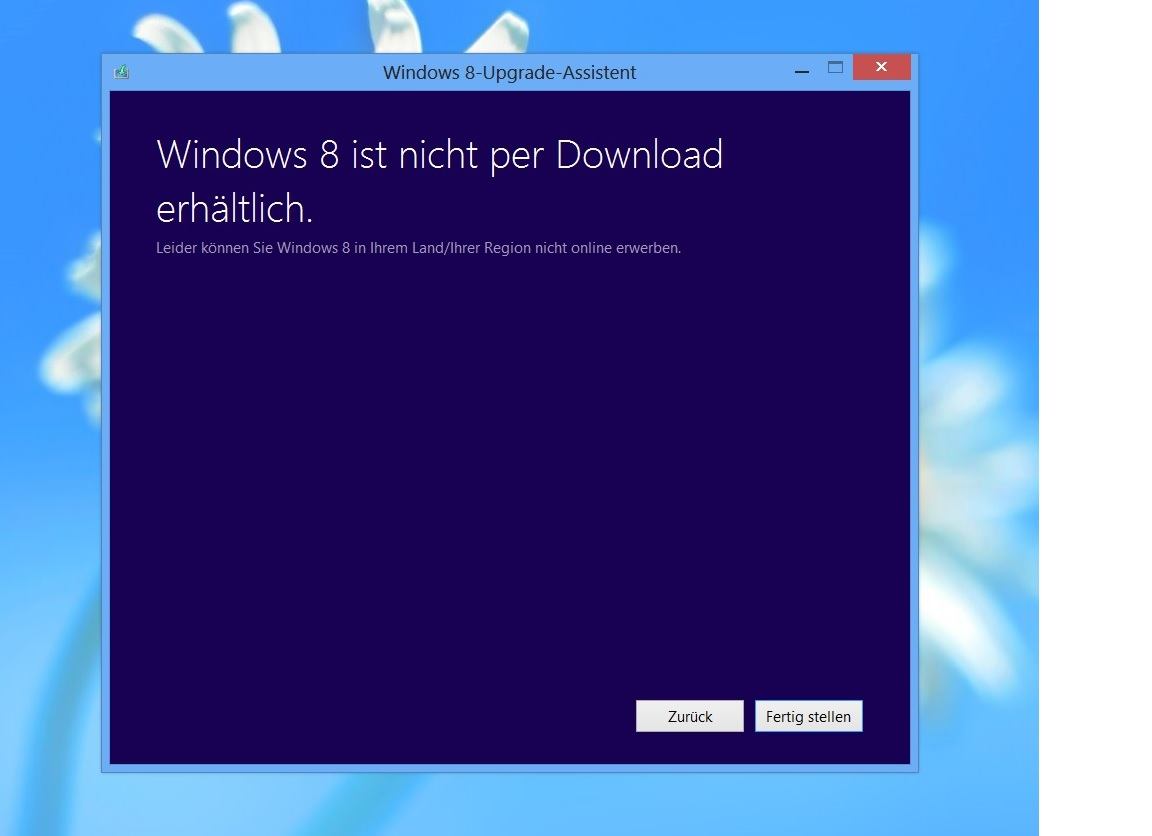Click the heading 'Windows 8 ist nicht per Download erhältlich.'
The height and width of the screenshot is (836, 1152).
click(x=439, y=181)
